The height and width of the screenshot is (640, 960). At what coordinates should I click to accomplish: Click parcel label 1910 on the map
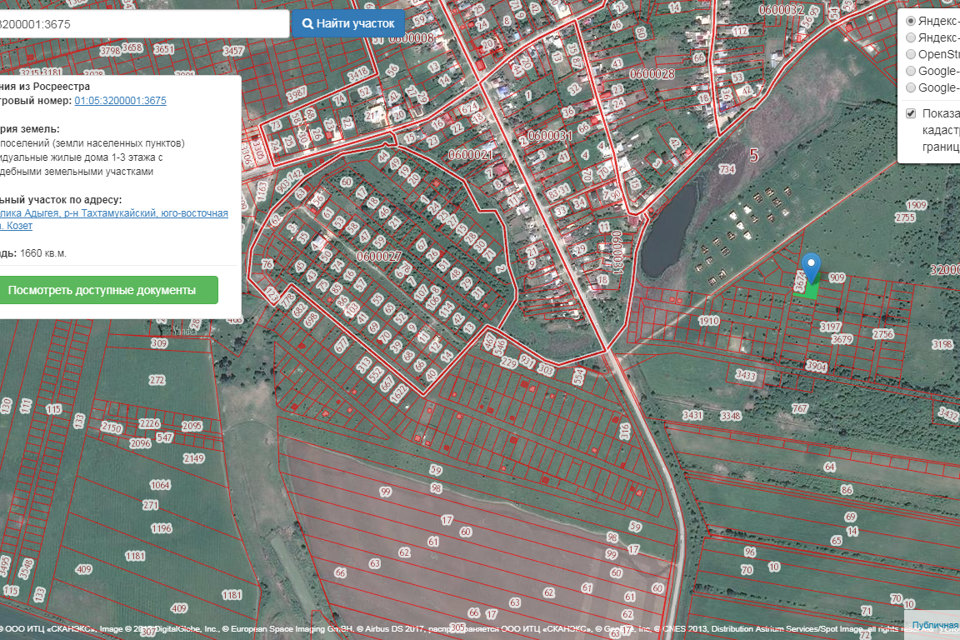[709, 321]
